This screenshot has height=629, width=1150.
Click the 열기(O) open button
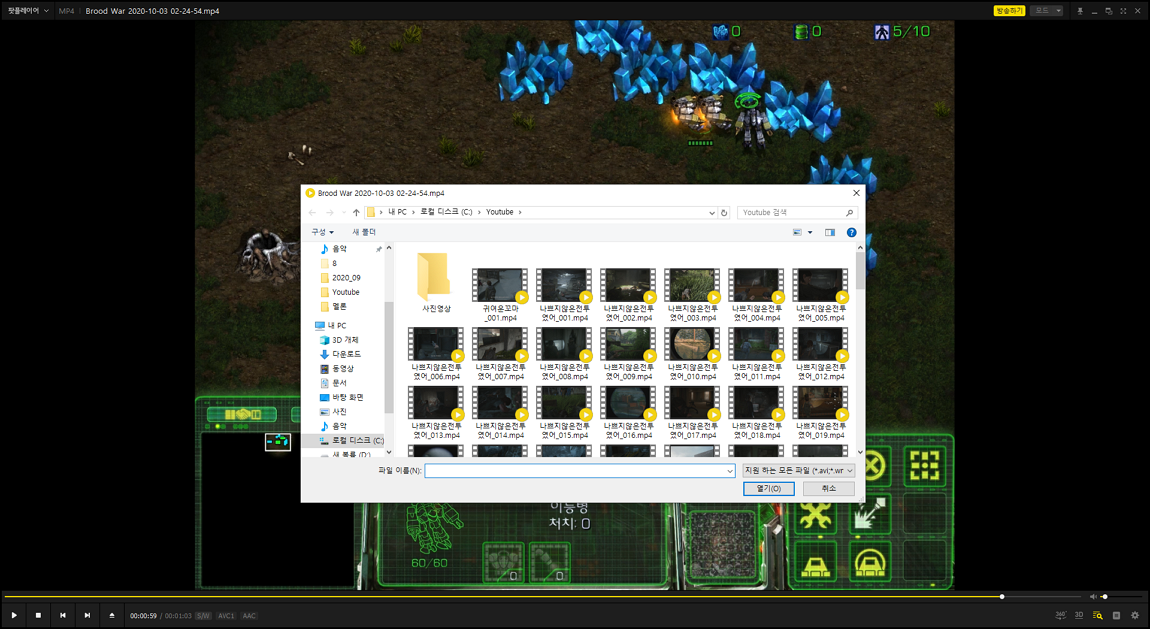[x=769, y=488]
